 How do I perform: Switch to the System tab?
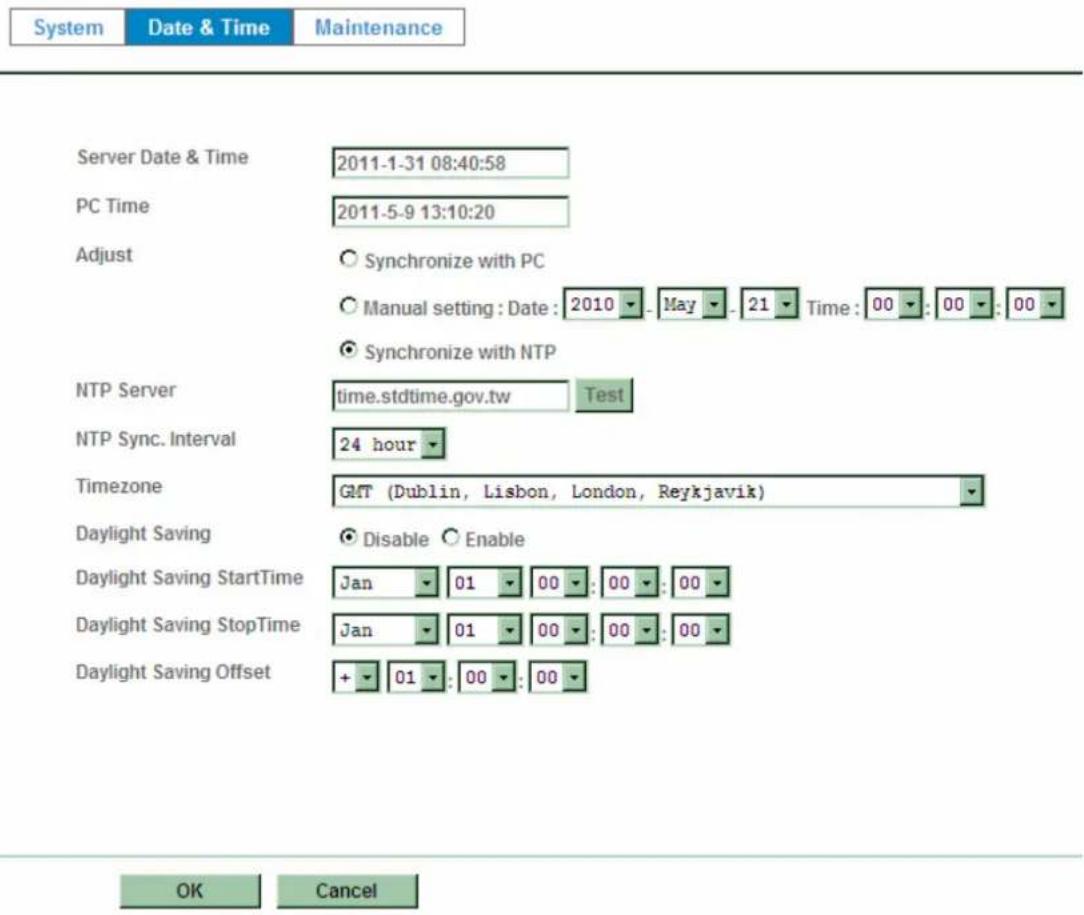[x=68, y=28]
